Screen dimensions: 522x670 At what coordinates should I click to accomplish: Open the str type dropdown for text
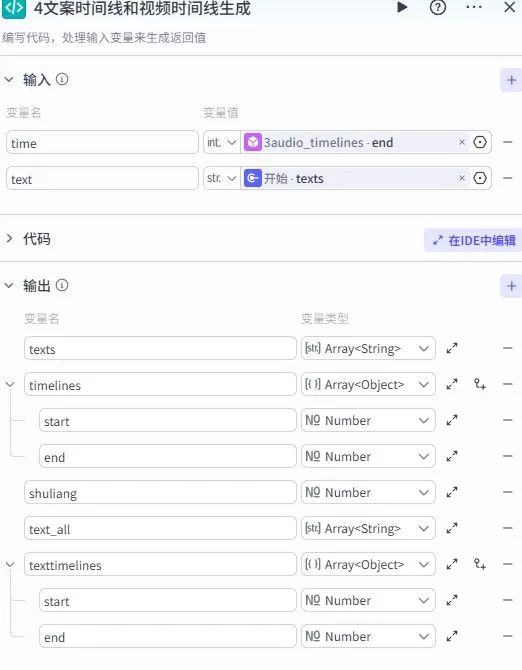point(222,178)
